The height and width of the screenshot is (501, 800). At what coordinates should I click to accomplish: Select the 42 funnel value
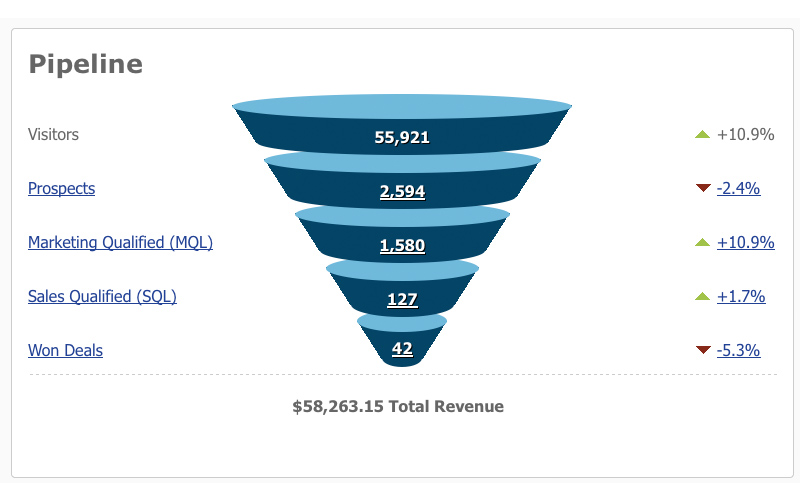(402, 349)
